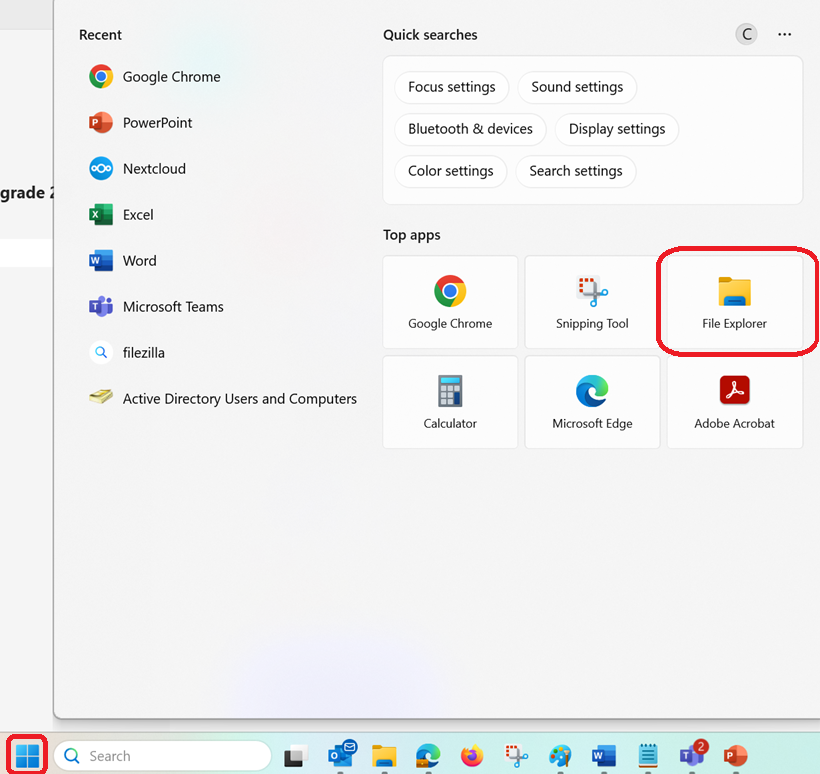Click the 'C' account avatar

pyautogui.click(x=746, y=35)
